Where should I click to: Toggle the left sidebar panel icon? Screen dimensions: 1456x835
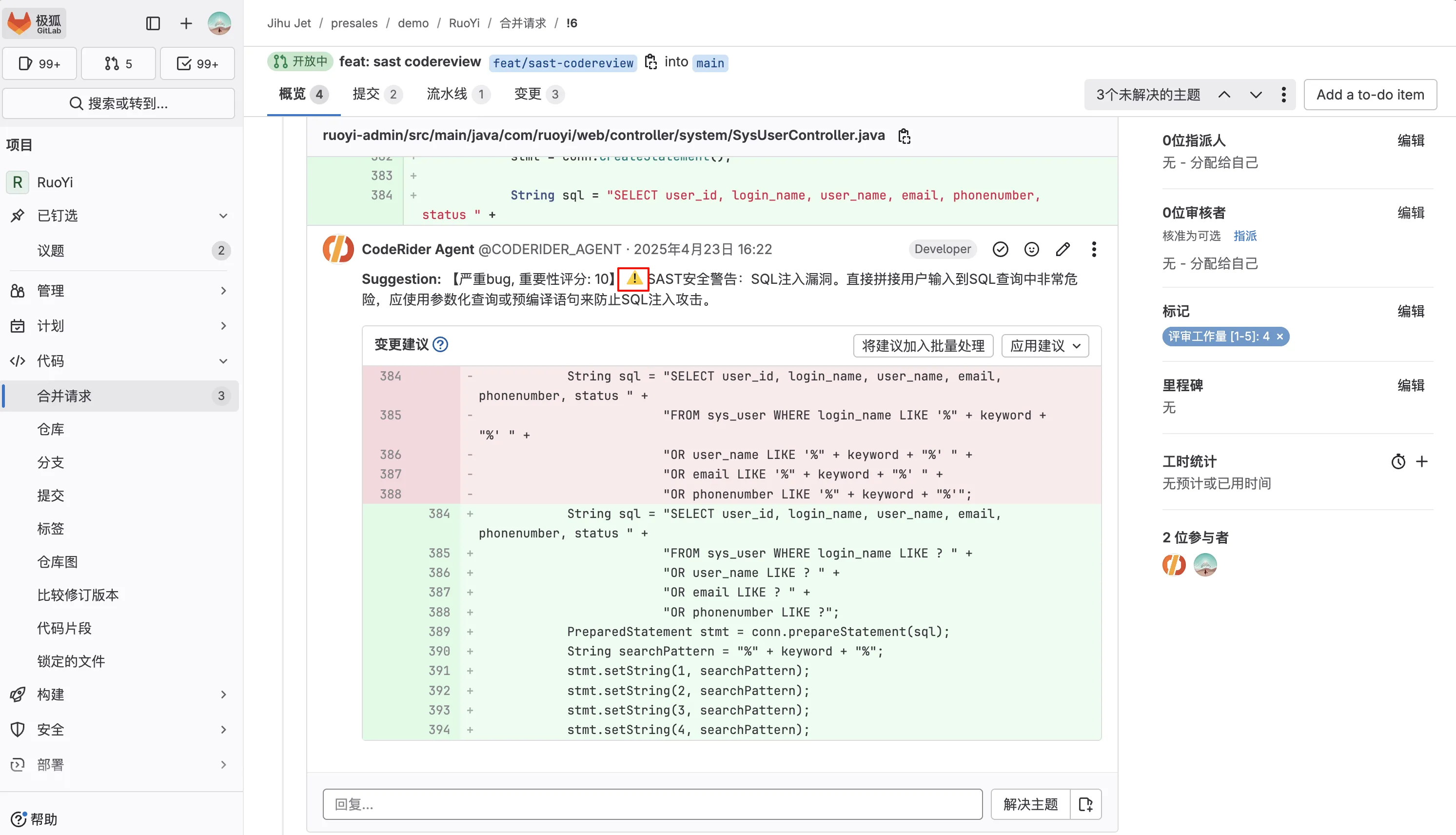(x=153, y=23)
